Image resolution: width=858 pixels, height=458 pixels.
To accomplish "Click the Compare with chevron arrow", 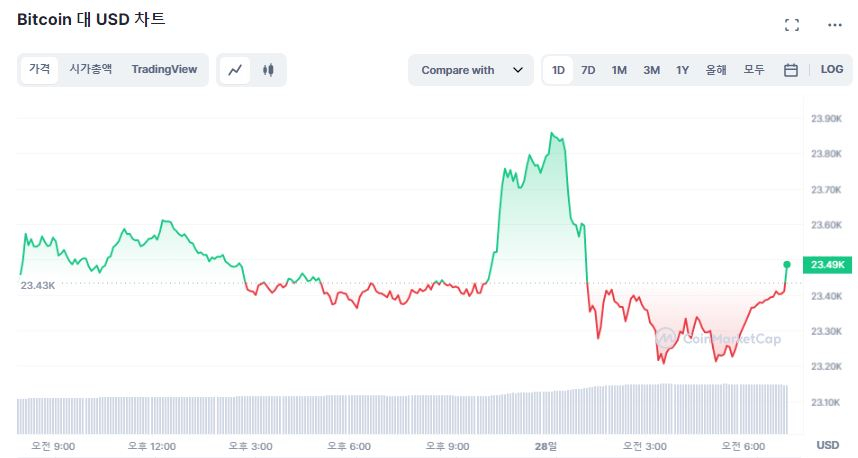I will (x=517, y=70).
